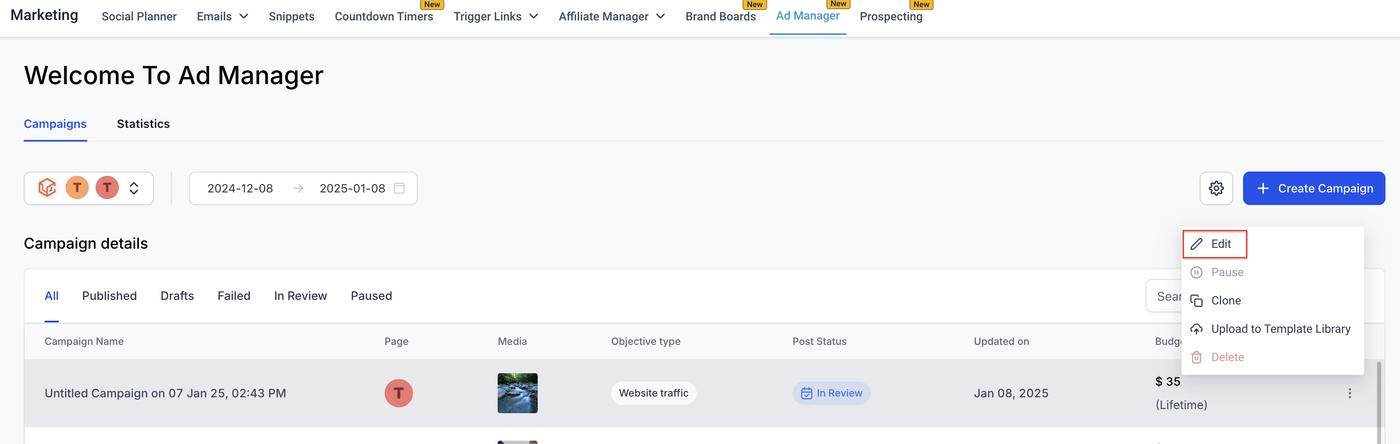
Task: Click the end date 2025-01-08
Action: (352, 188)
